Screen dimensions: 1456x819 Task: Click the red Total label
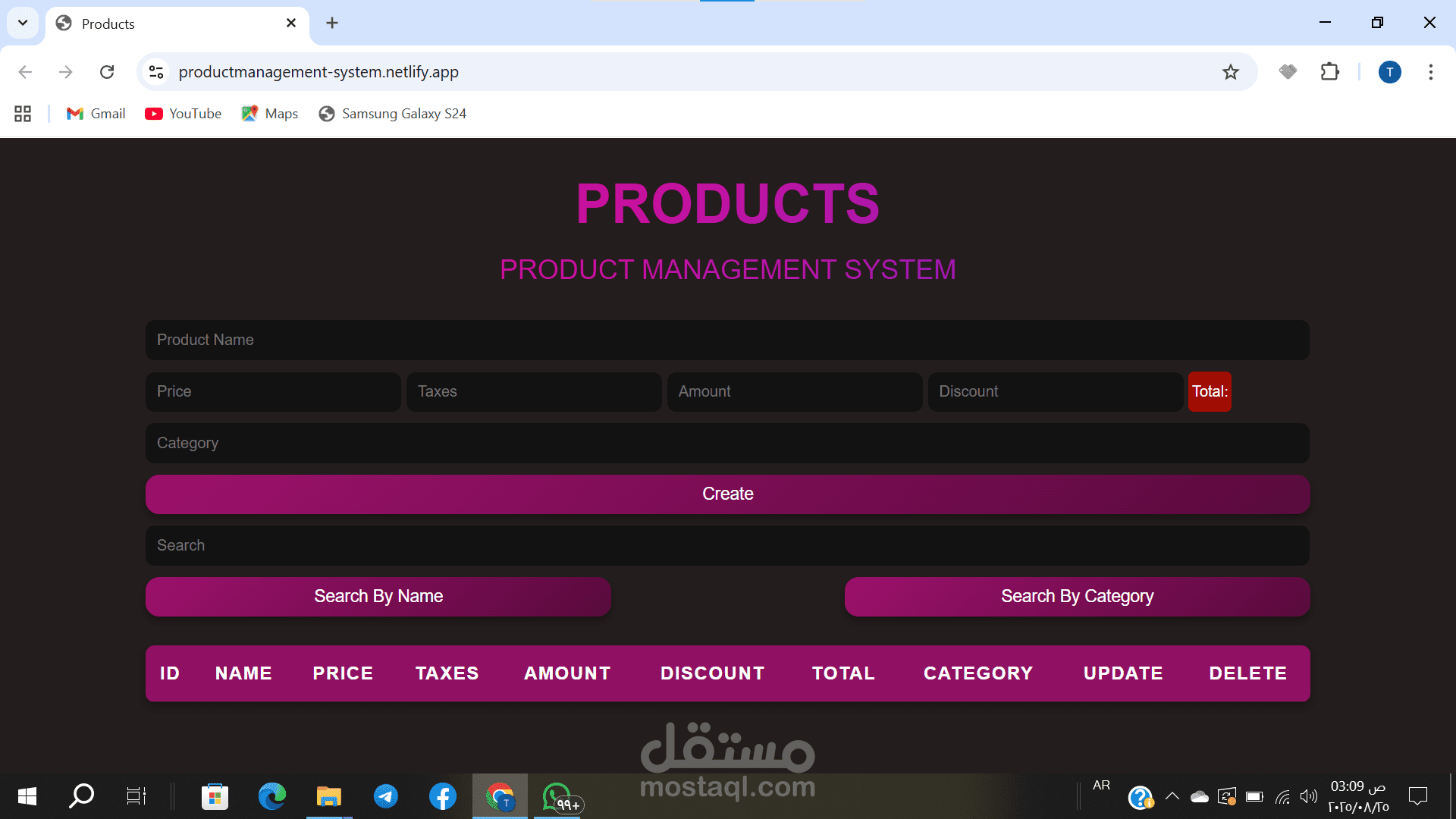point(1210,391)
